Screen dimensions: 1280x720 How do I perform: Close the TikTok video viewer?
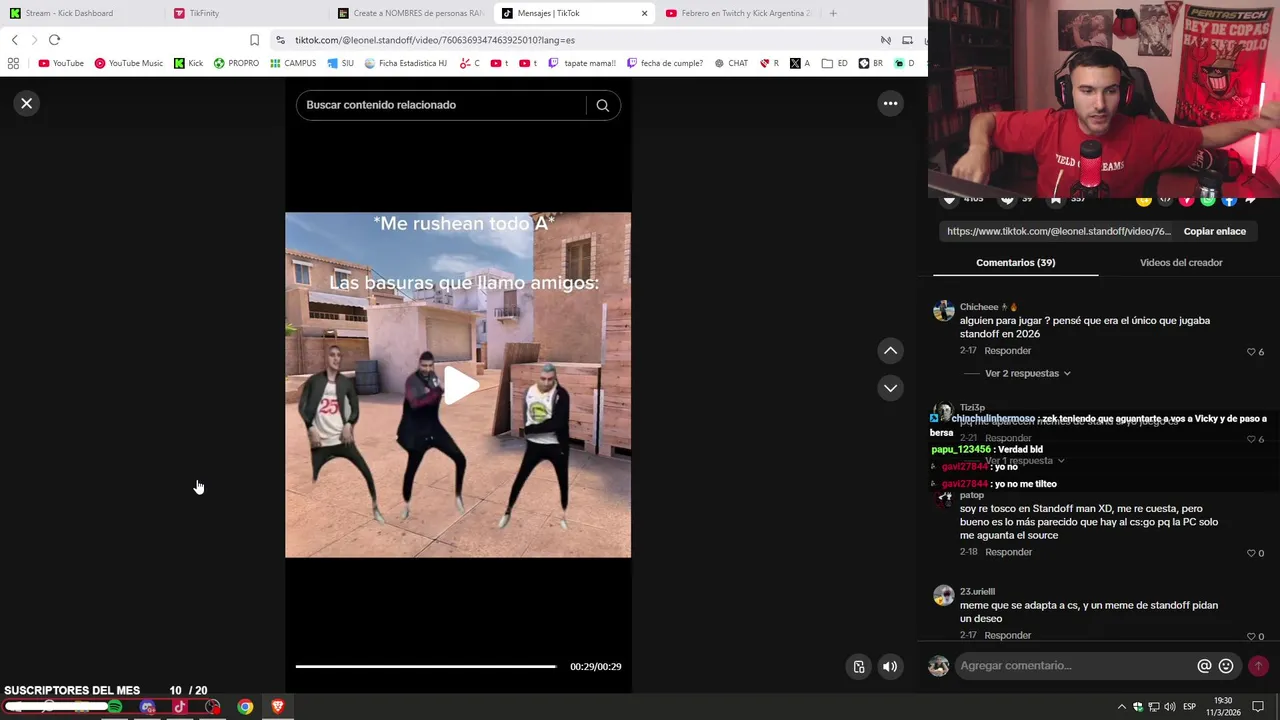27,103
